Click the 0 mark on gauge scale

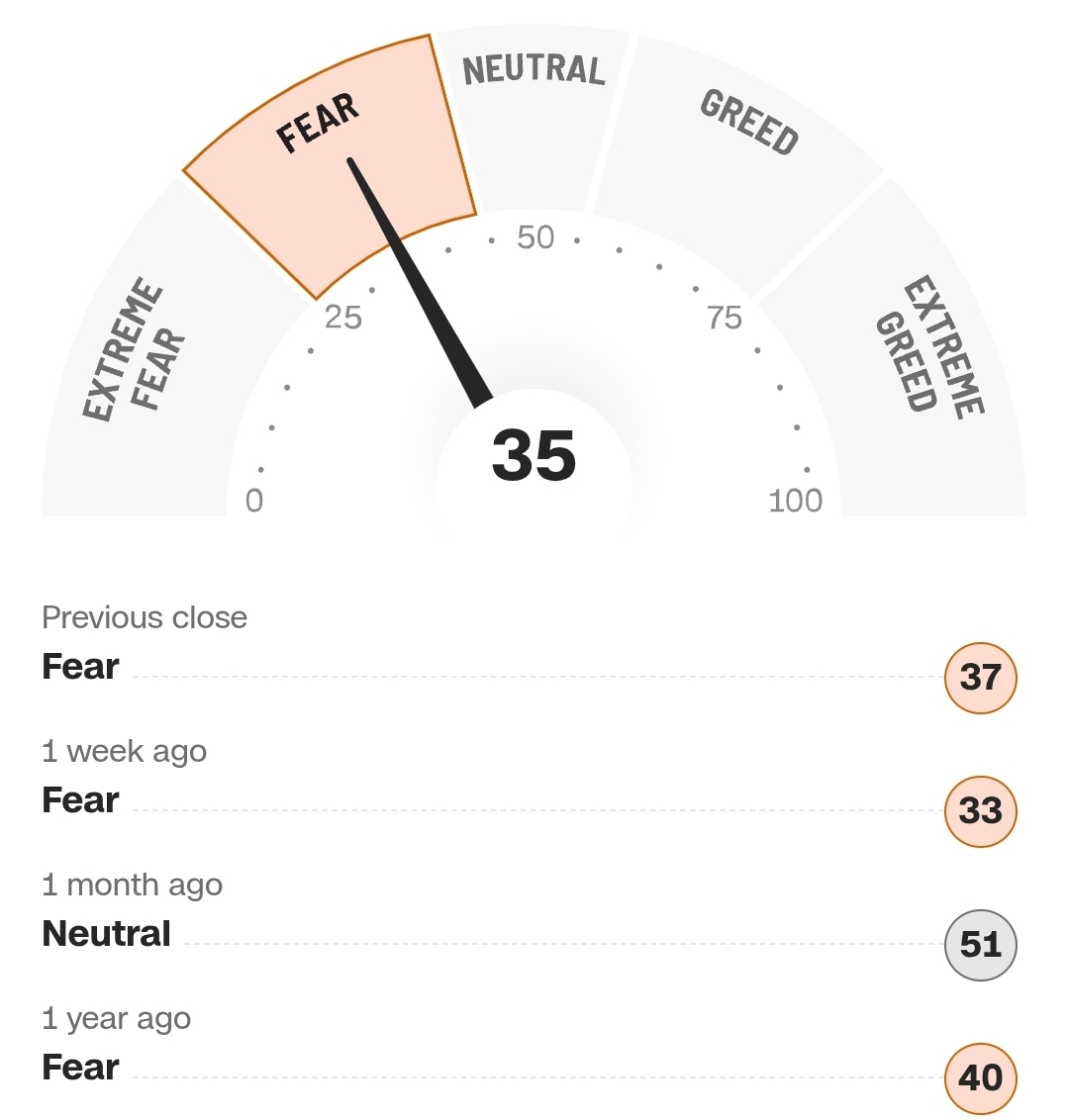tap(254, 501)
